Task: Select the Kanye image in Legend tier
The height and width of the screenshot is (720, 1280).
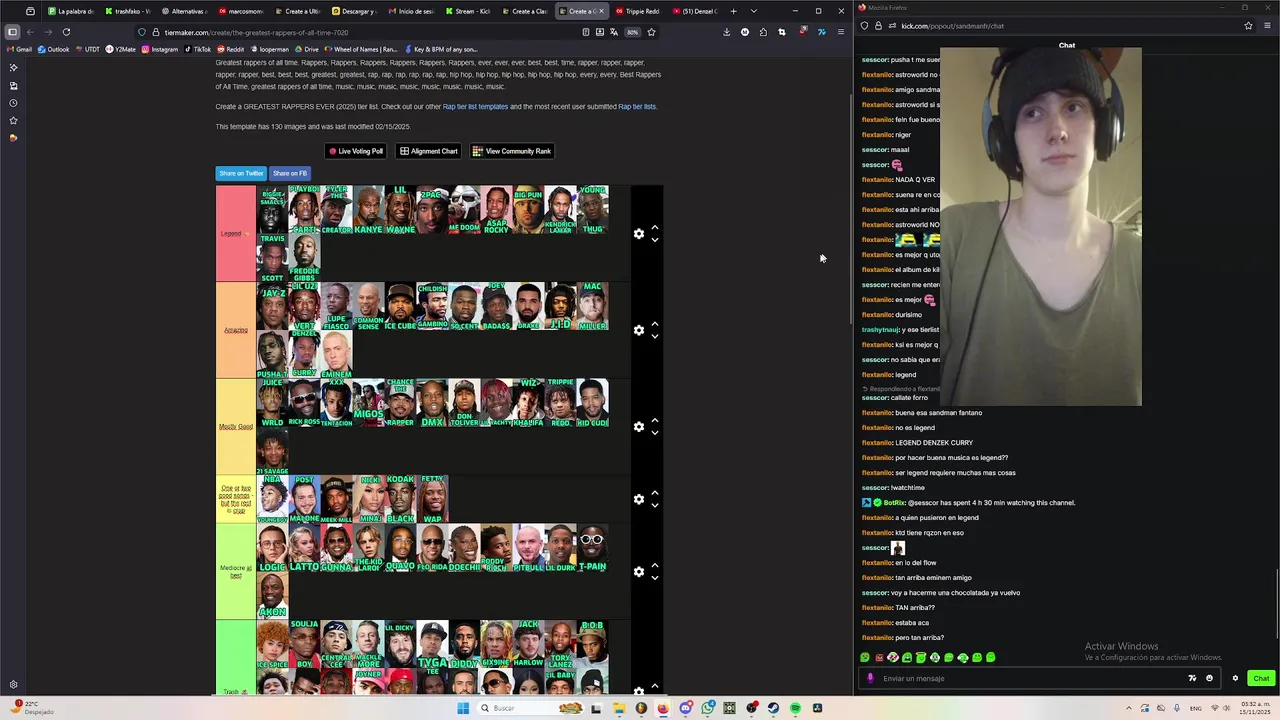Action: 368,210
